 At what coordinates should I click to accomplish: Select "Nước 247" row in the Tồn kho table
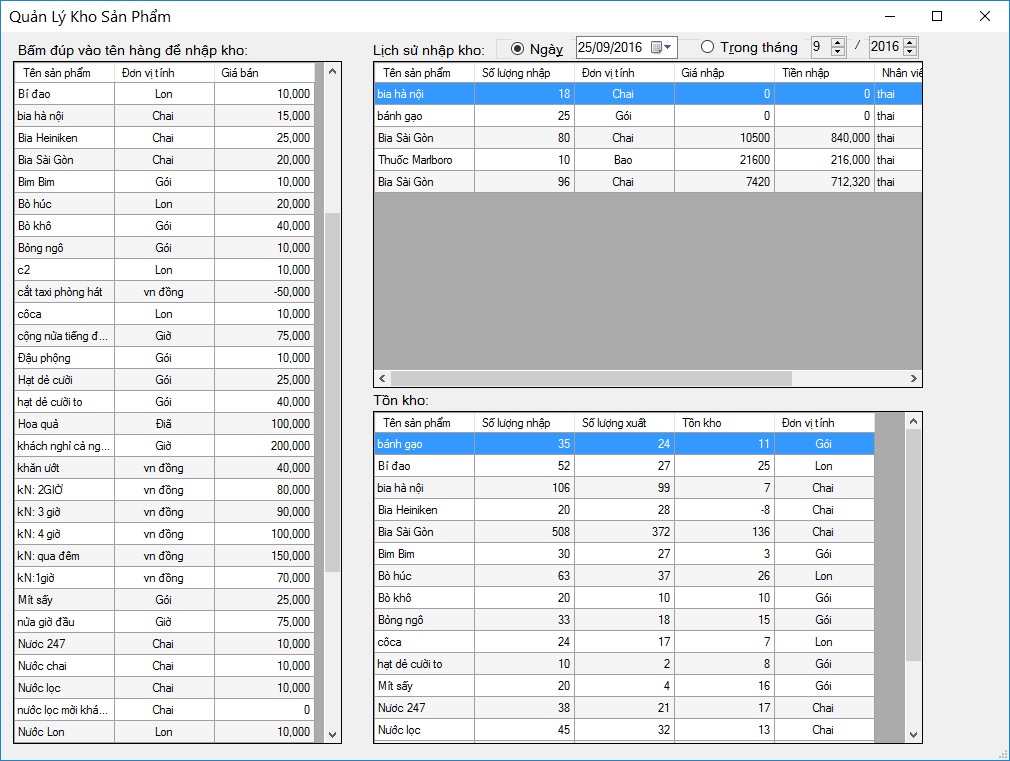click(x=624, y=708)
